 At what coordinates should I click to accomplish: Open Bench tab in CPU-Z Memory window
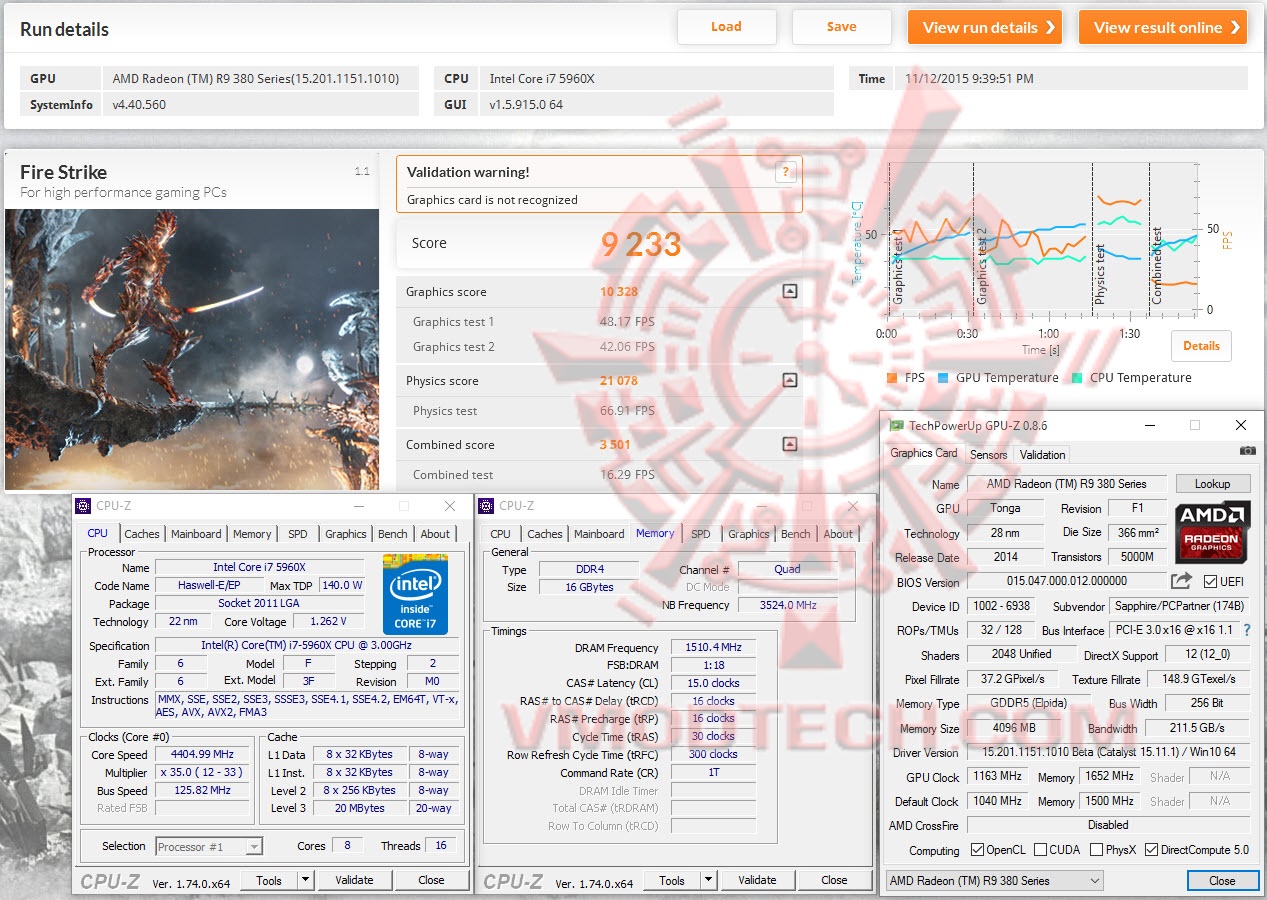pos(795,534)
